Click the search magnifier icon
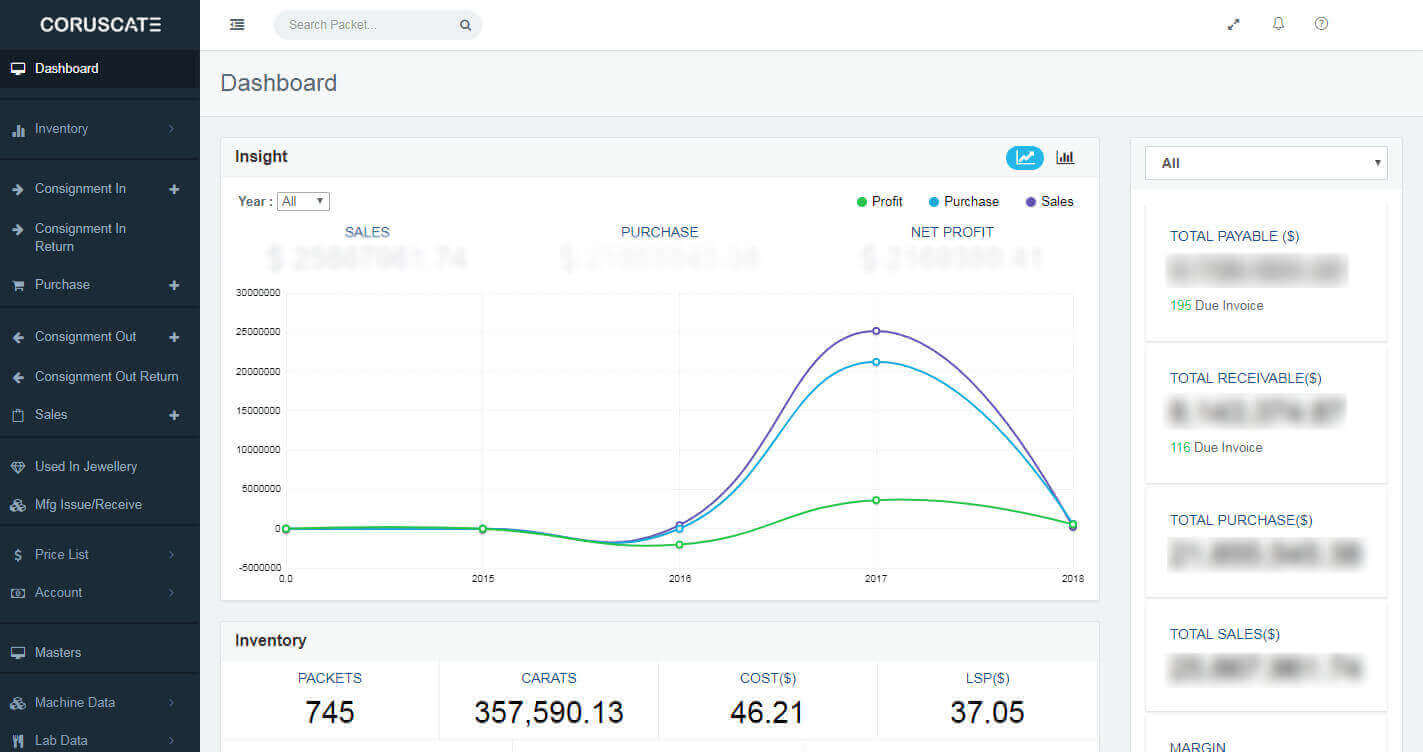This screenshot has width=1423, height=752. tap(465, 26)
